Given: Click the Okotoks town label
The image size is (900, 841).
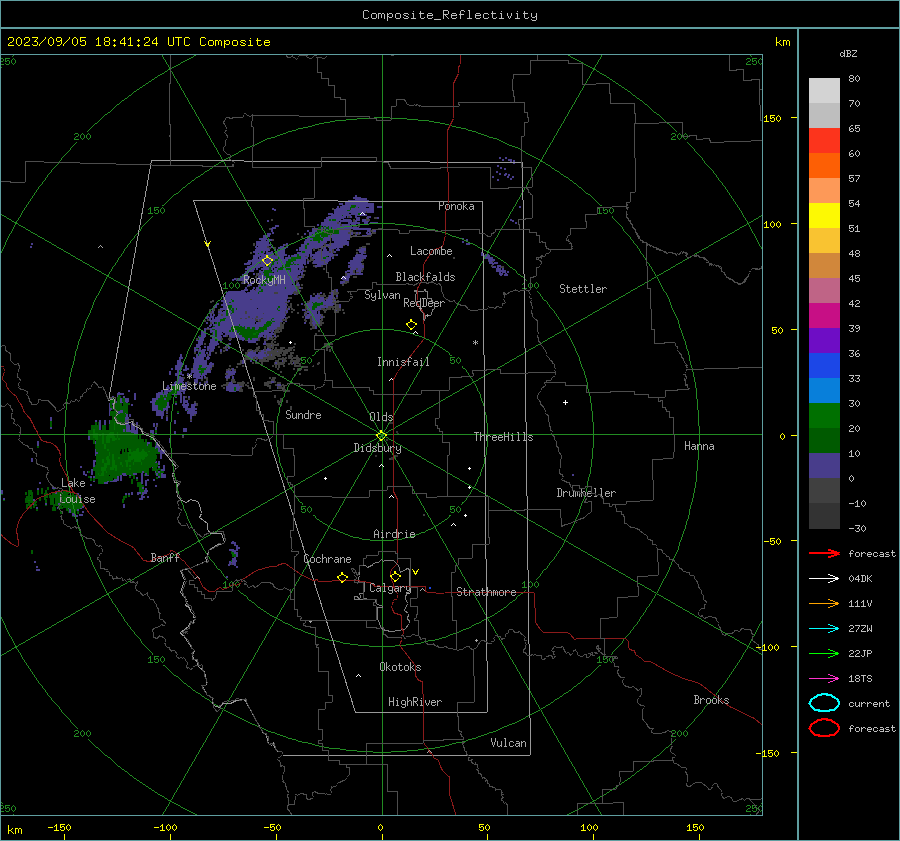Looking at the screenshot, I should point(400,667).
